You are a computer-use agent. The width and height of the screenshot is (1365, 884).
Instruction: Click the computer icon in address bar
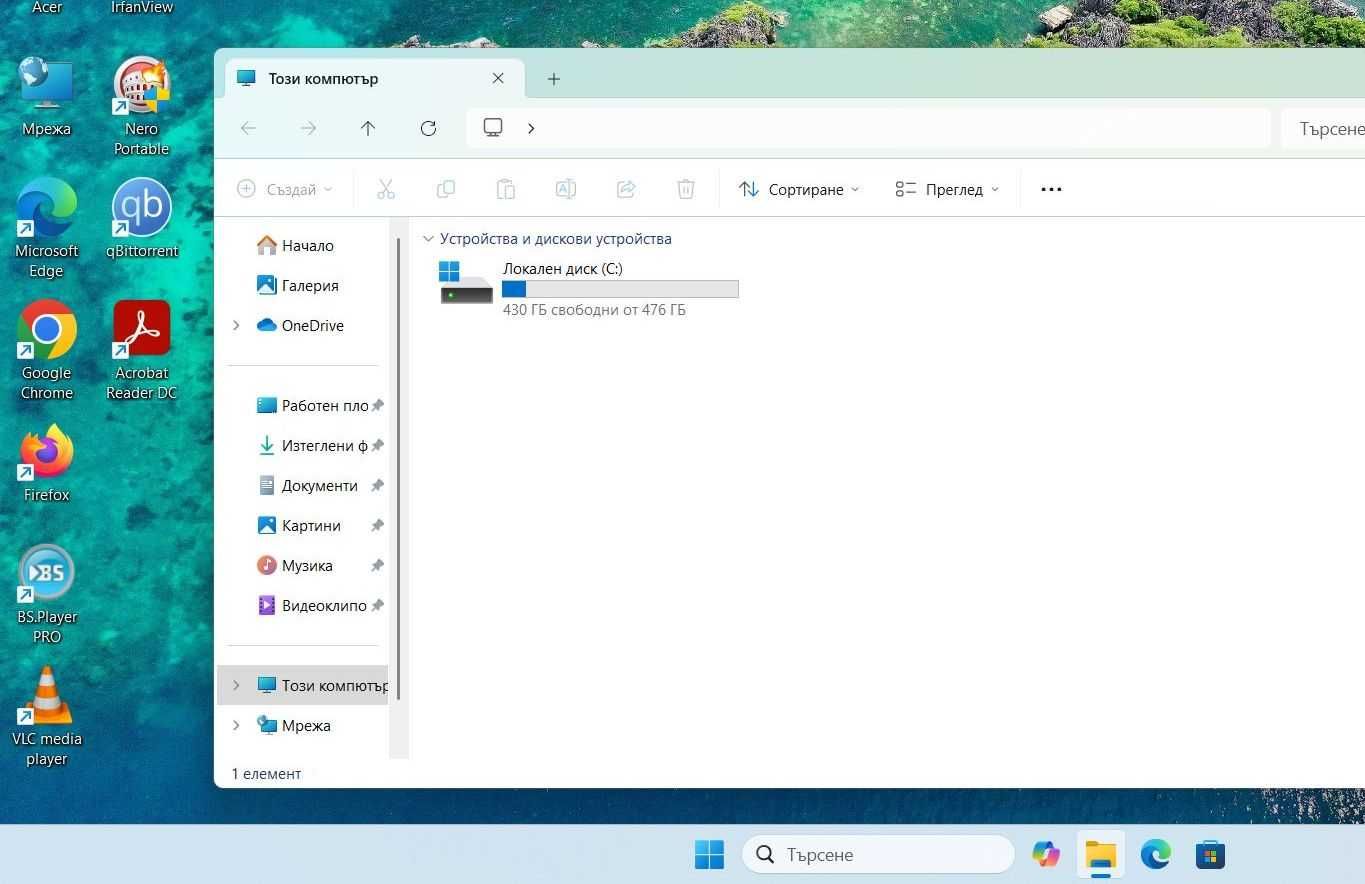click(x=493, y=128)
